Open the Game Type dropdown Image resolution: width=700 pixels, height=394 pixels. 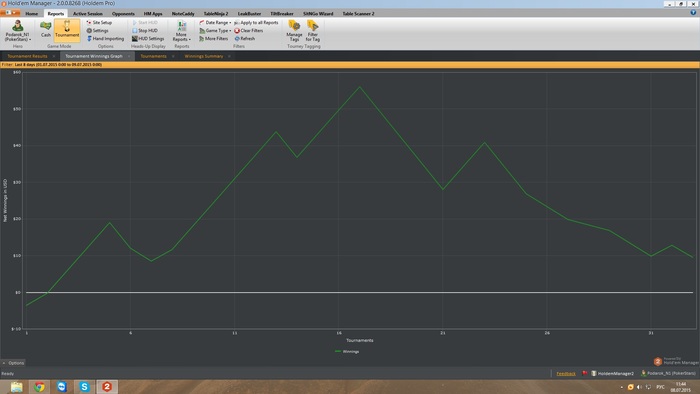[x=215, y=30]
